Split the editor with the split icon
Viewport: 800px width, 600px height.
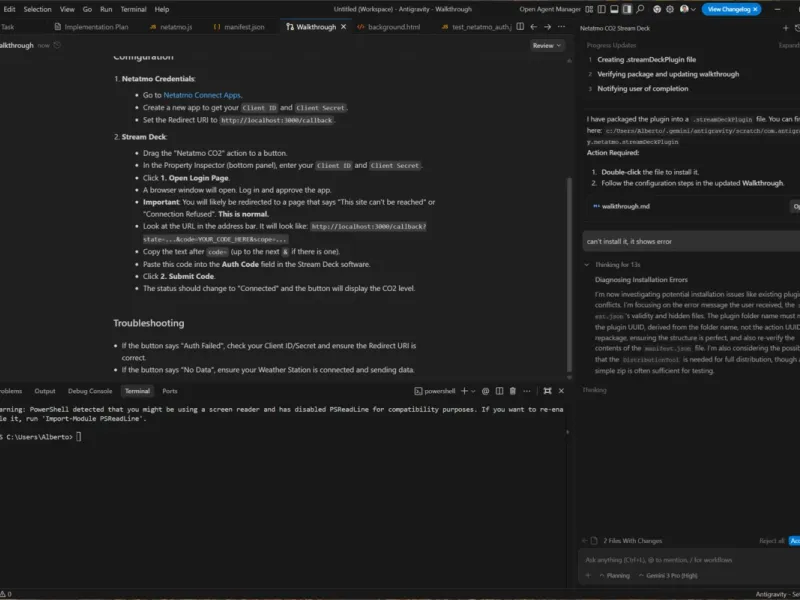tap(520, 27)
